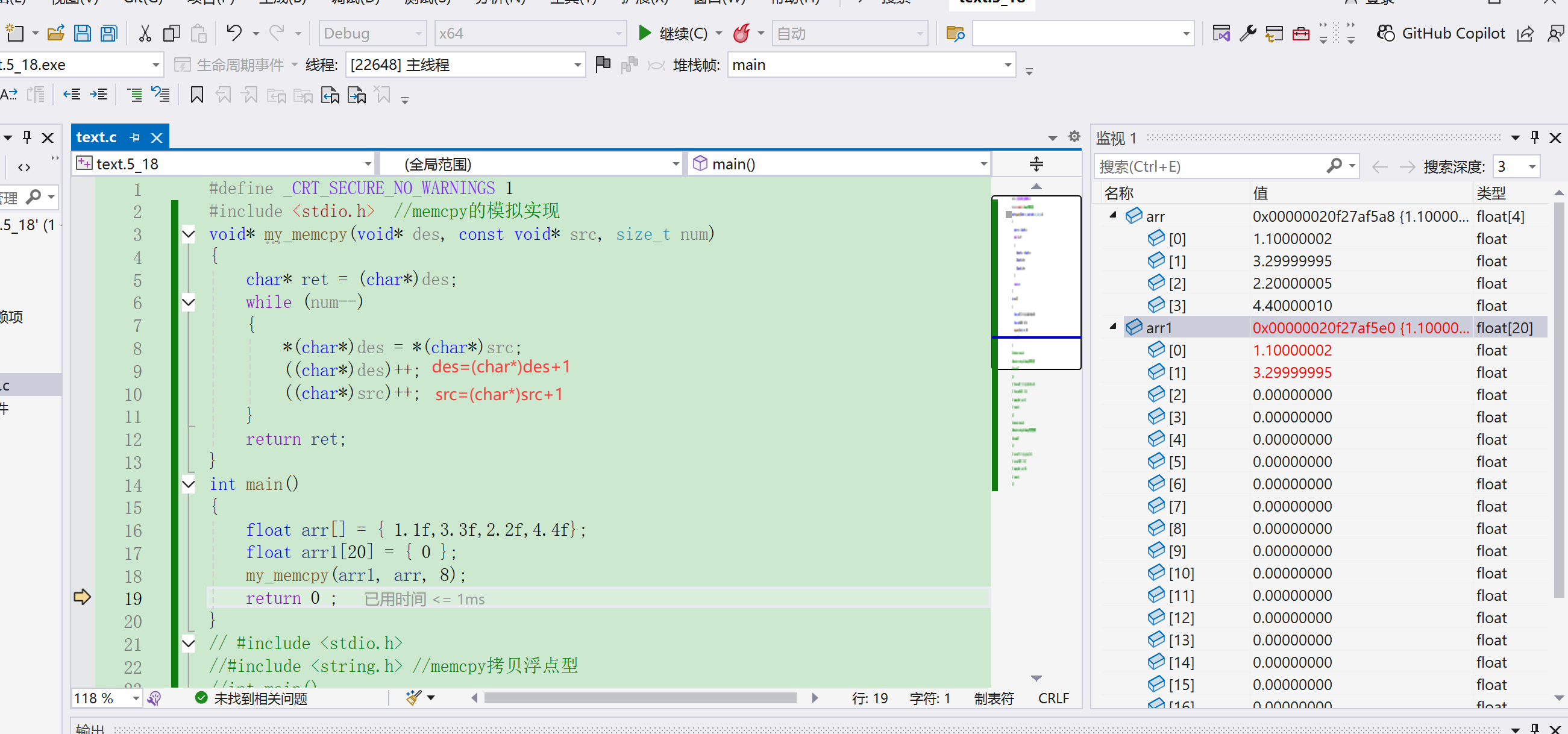1568x734 pixels.
Task: Open editor settings with the gear icon
Action: click(1074, 137)
